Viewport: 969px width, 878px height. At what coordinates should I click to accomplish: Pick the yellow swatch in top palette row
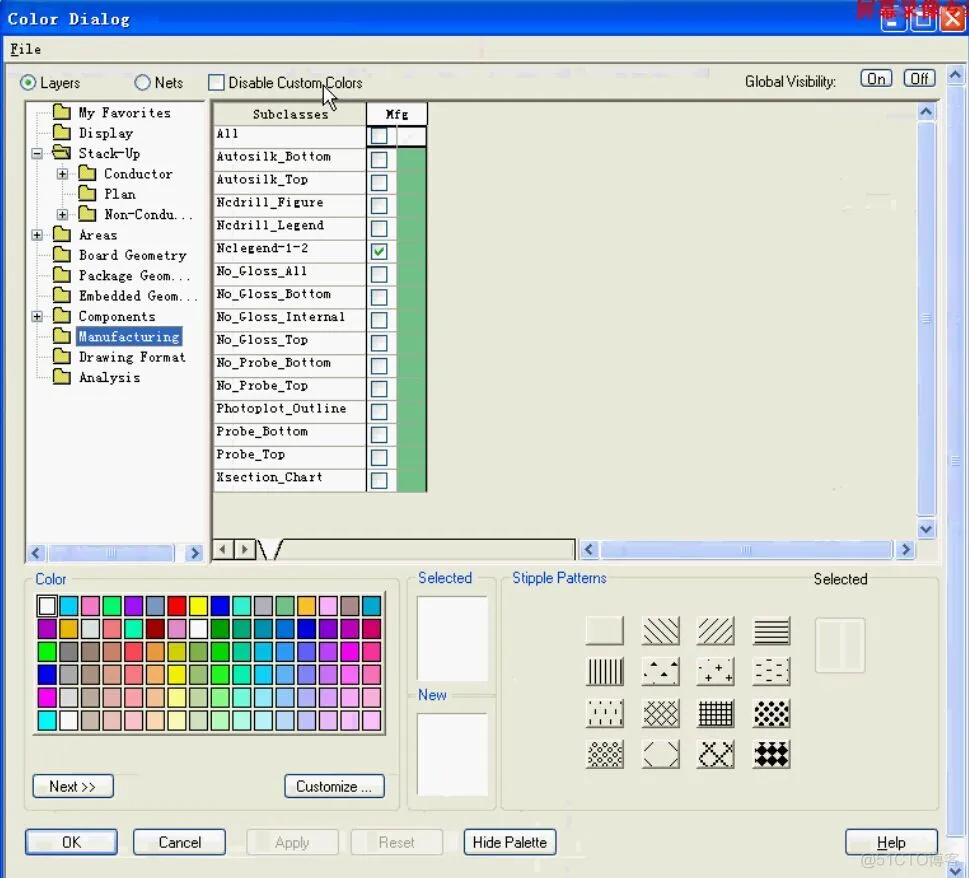tap(198, 606)
